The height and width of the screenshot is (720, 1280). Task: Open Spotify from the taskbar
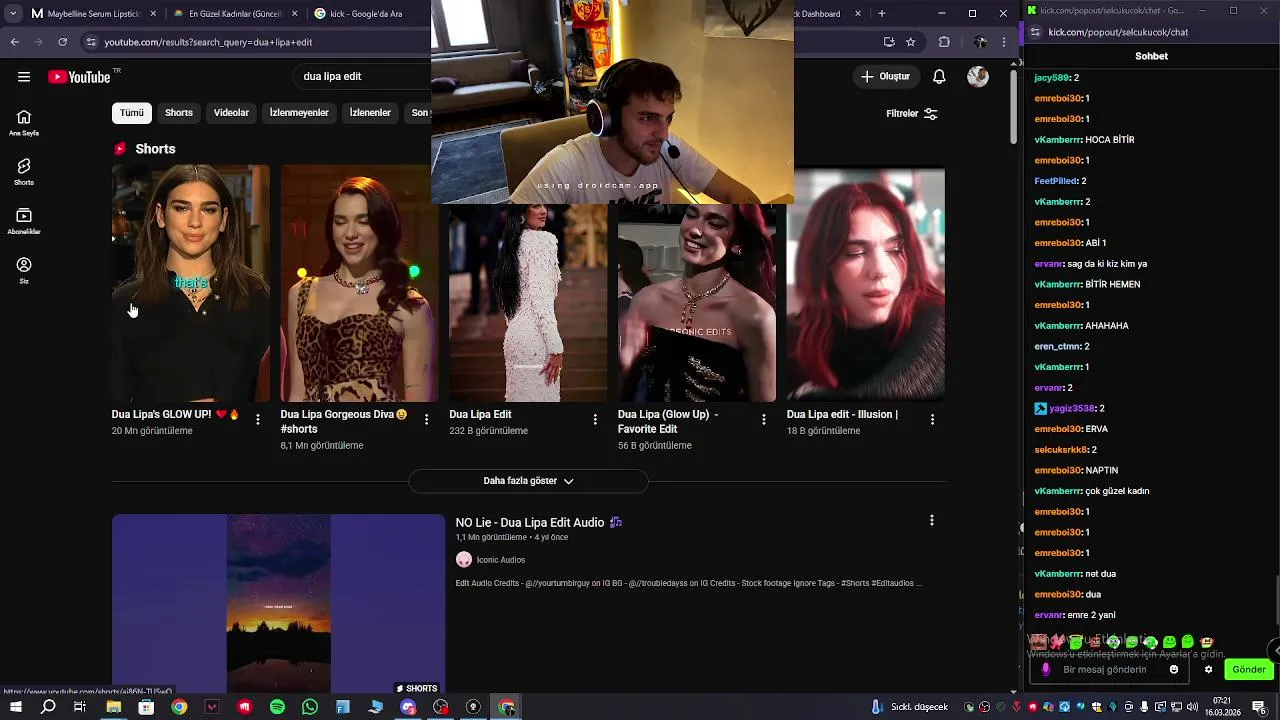click(277, 707)
